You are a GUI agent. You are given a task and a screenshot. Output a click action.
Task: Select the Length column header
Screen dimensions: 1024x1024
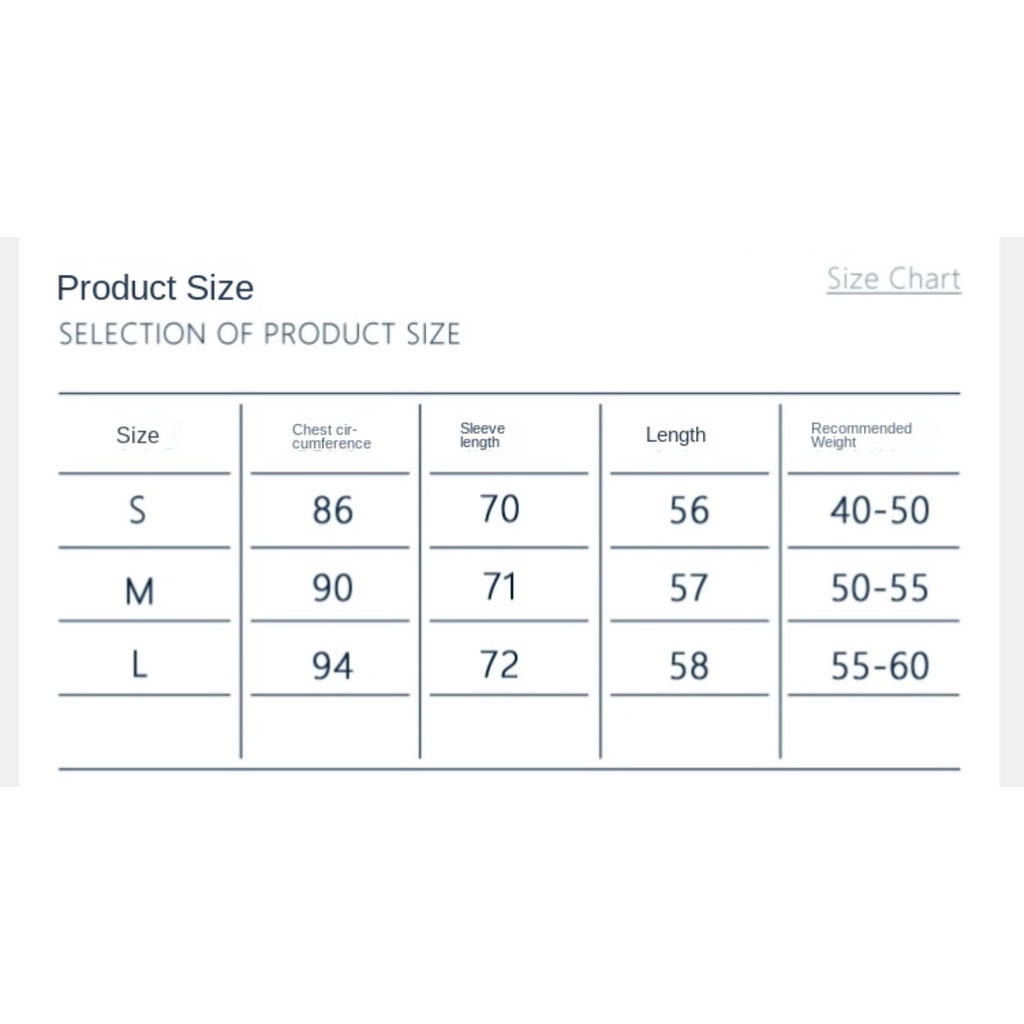click(676, 435)
